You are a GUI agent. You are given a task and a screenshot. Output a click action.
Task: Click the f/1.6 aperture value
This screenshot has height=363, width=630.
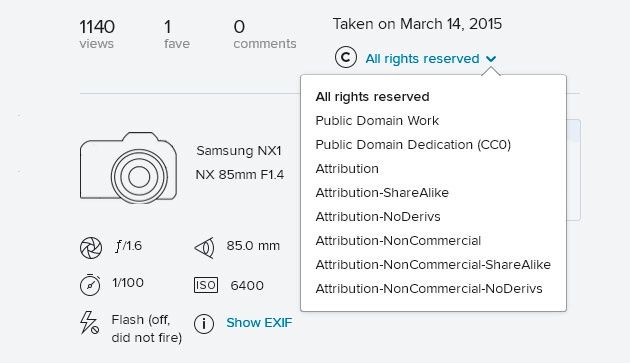pyautogui.click(x=128, y=246)
